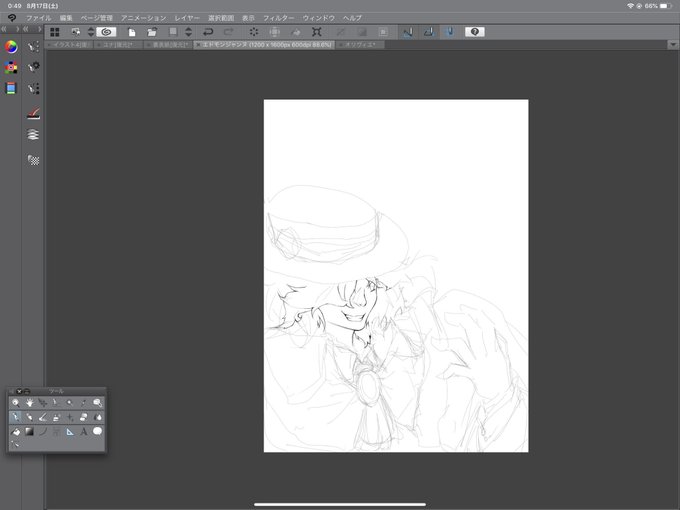Select the Operation object tool
Screen dimensions: 680x510
tap(43, 403)
